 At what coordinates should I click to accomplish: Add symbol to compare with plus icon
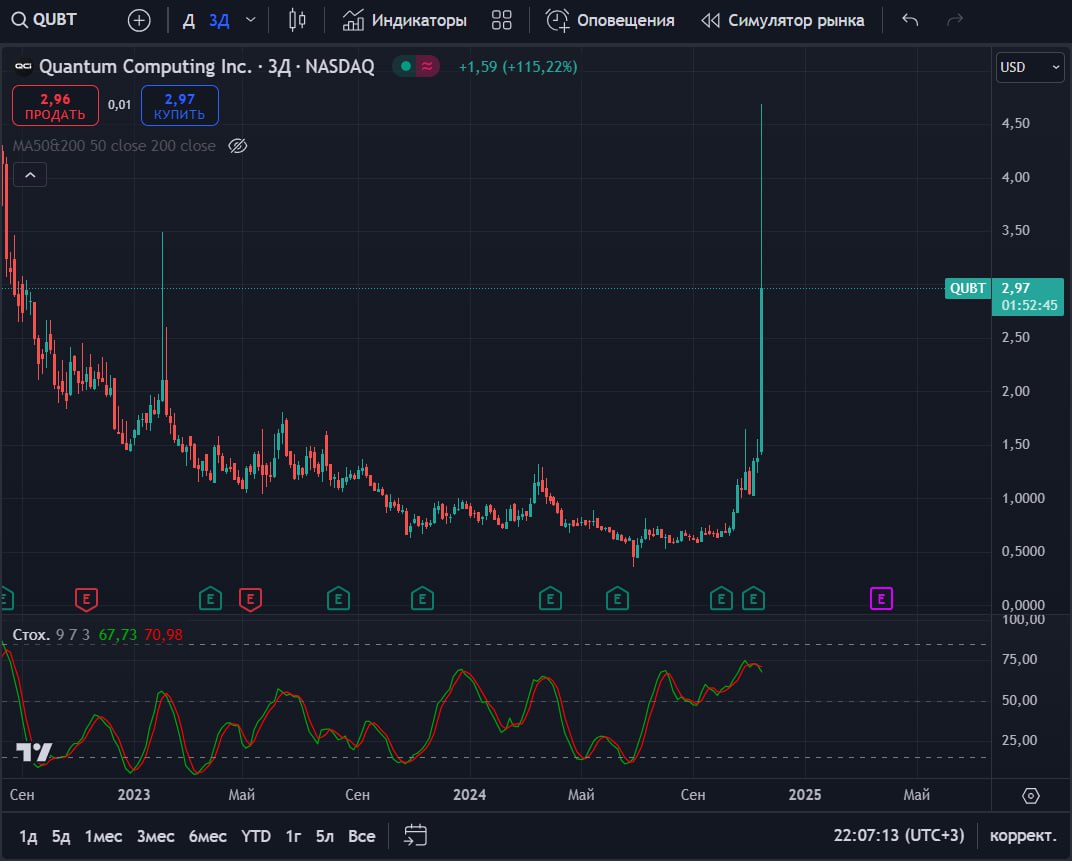click(139, 21)
